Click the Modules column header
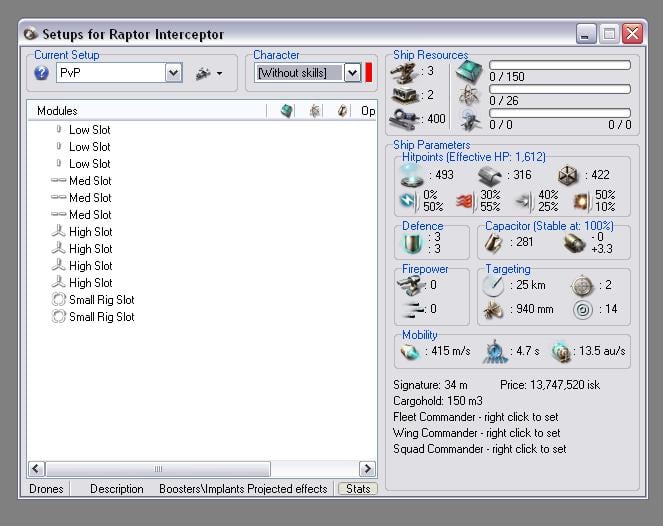Screen dimensions: 663x526 click(57, 111)
